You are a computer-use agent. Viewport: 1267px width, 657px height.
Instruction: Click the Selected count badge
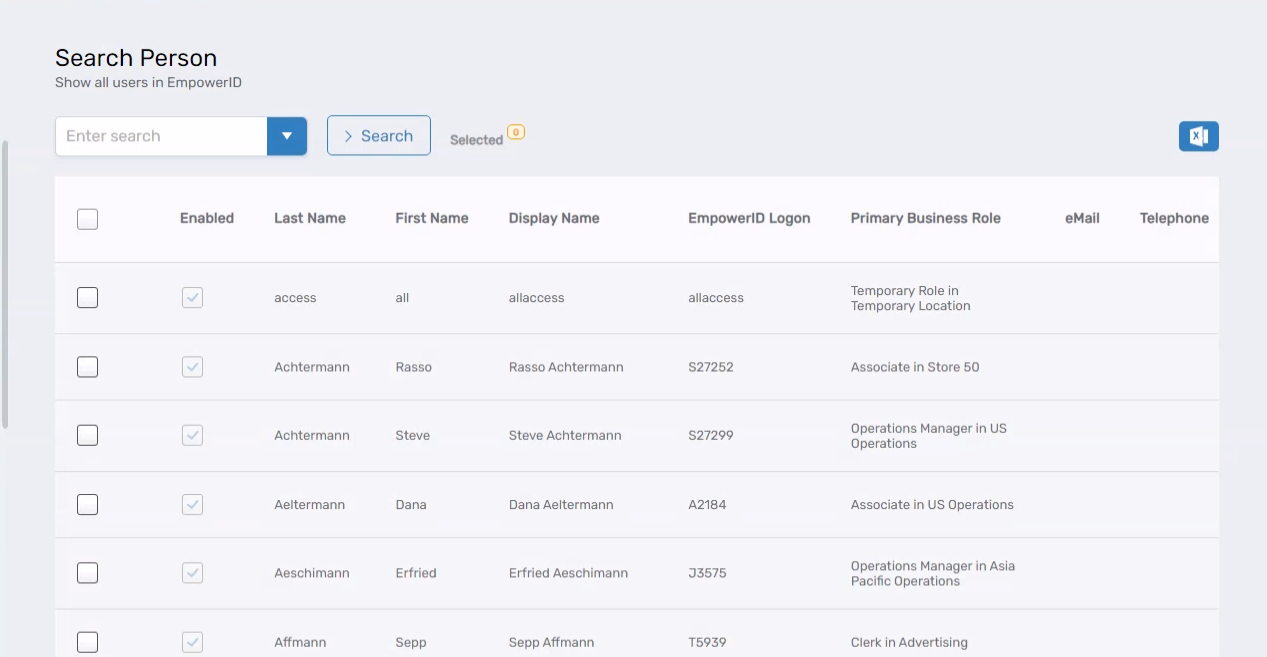pos(516,132)
